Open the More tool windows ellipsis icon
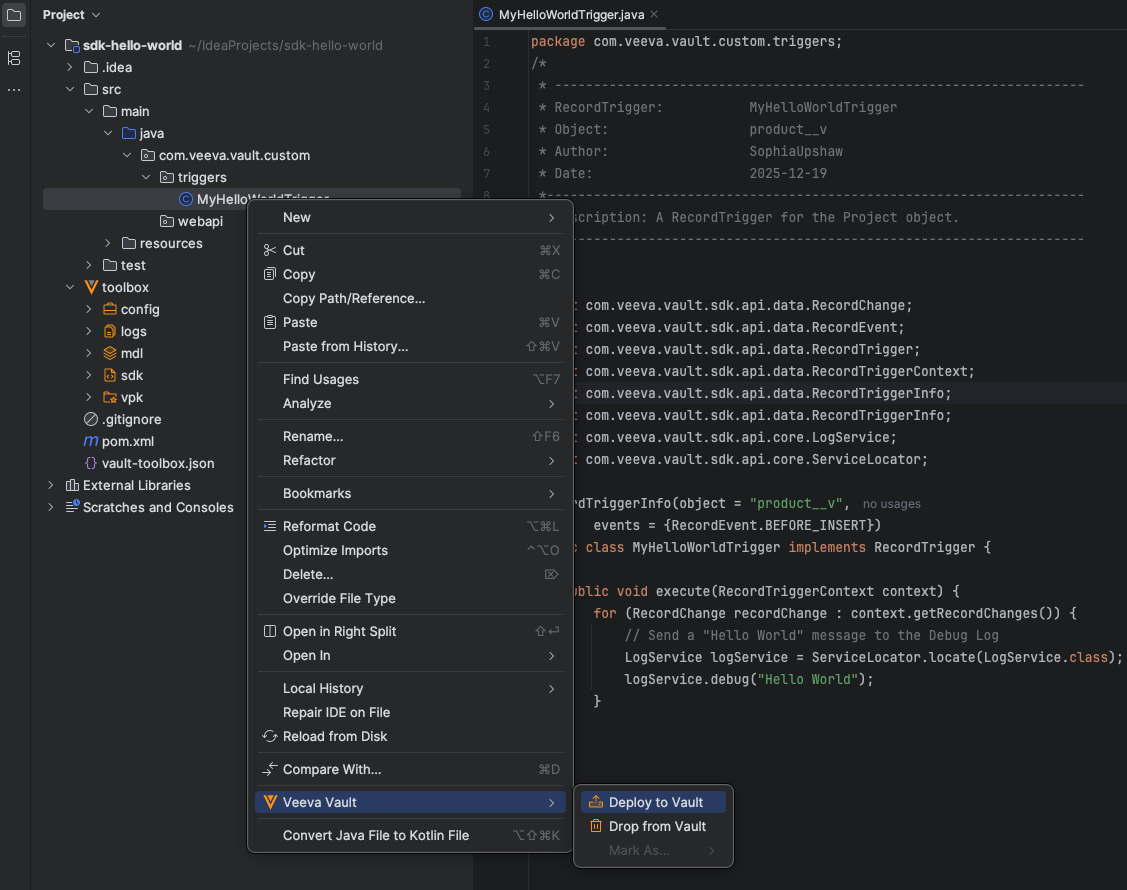Viewport: 1127px width, 890px height. pyautogui.click(x=14, y=90)
